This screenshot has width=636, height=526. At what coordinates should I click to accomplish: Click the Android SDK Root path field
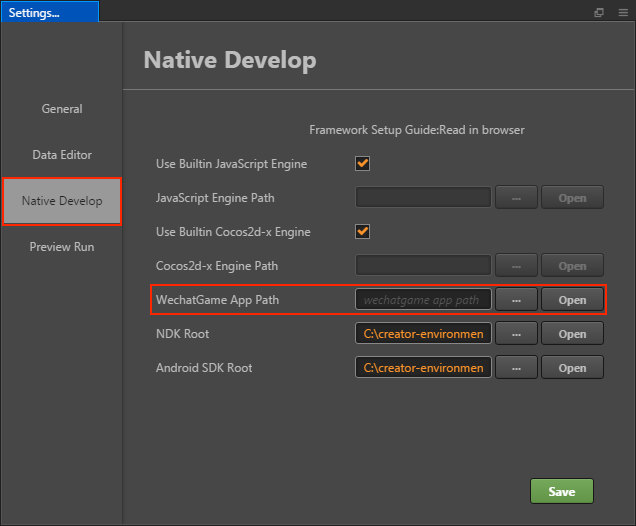(423, 367)
